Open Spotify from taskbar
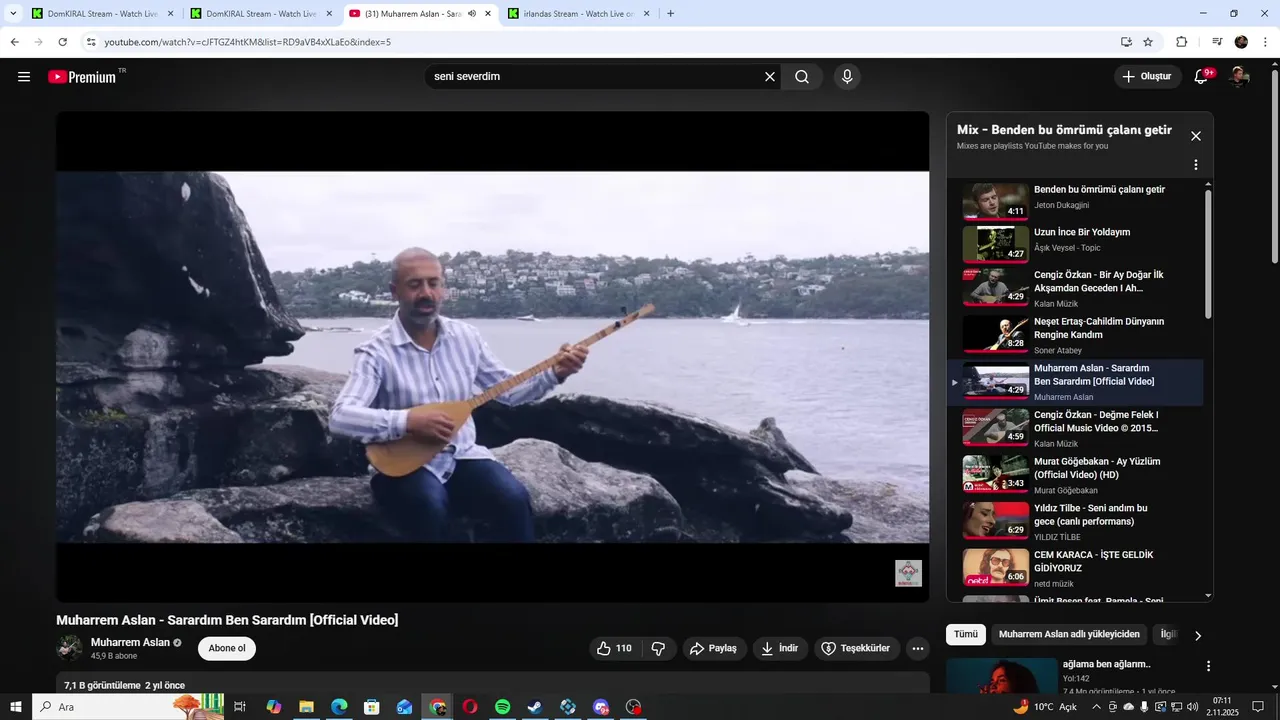Screen dimensions: 1280x720 (x=503, y=707)
